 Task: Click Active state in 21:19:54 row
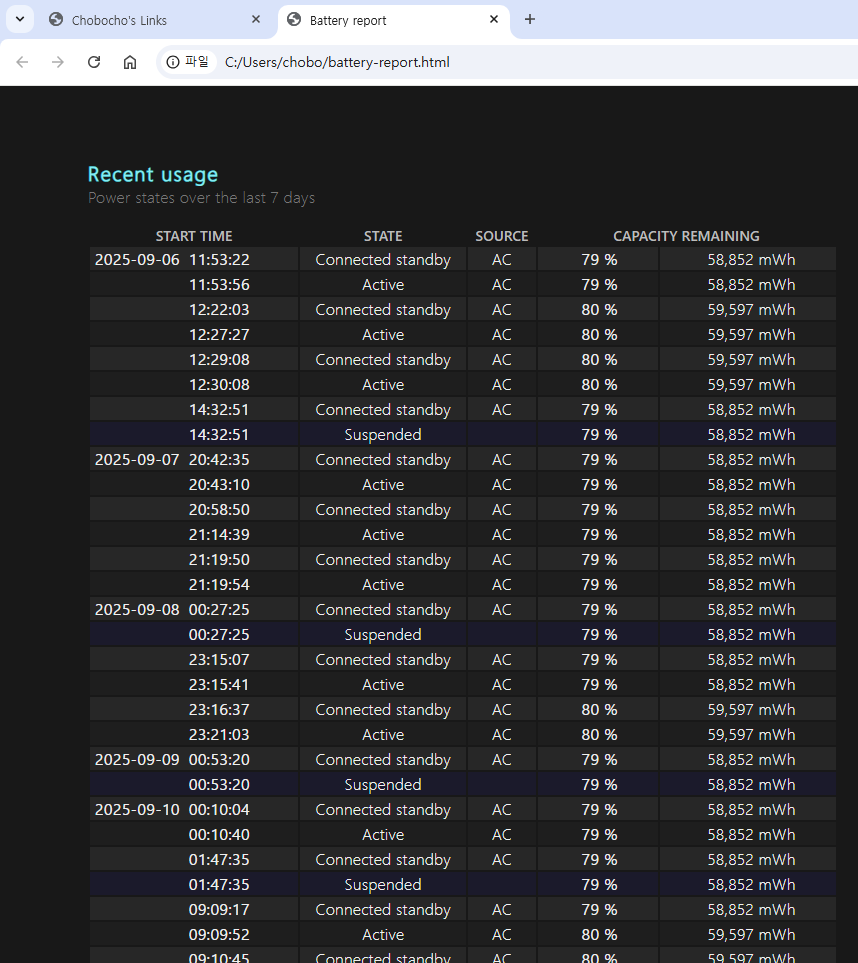click(x=383, y=585)
